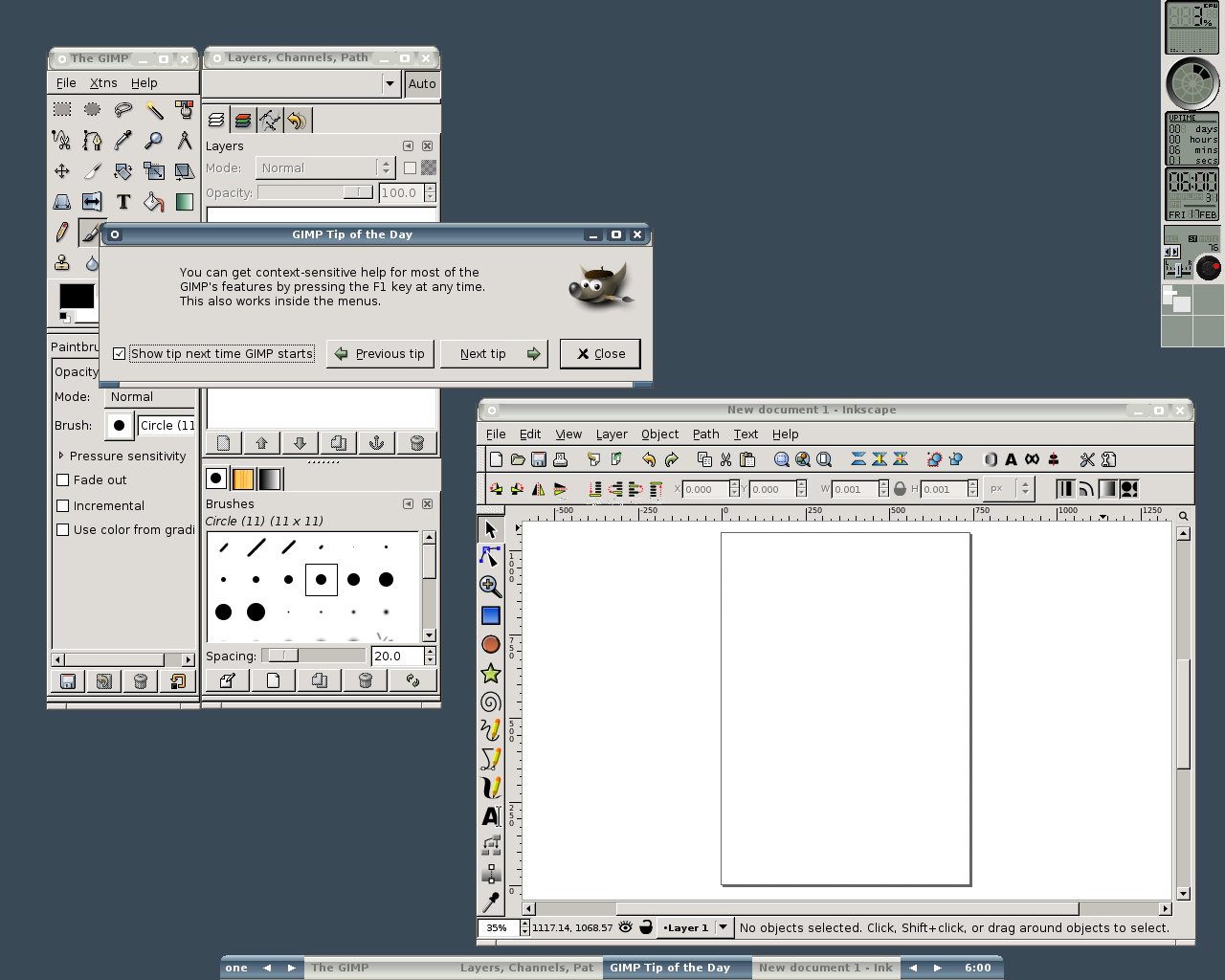This screenshot has height=980, width=1225.
Task: Select the Scissors select tool in GIMP
Action: point(62,141)
